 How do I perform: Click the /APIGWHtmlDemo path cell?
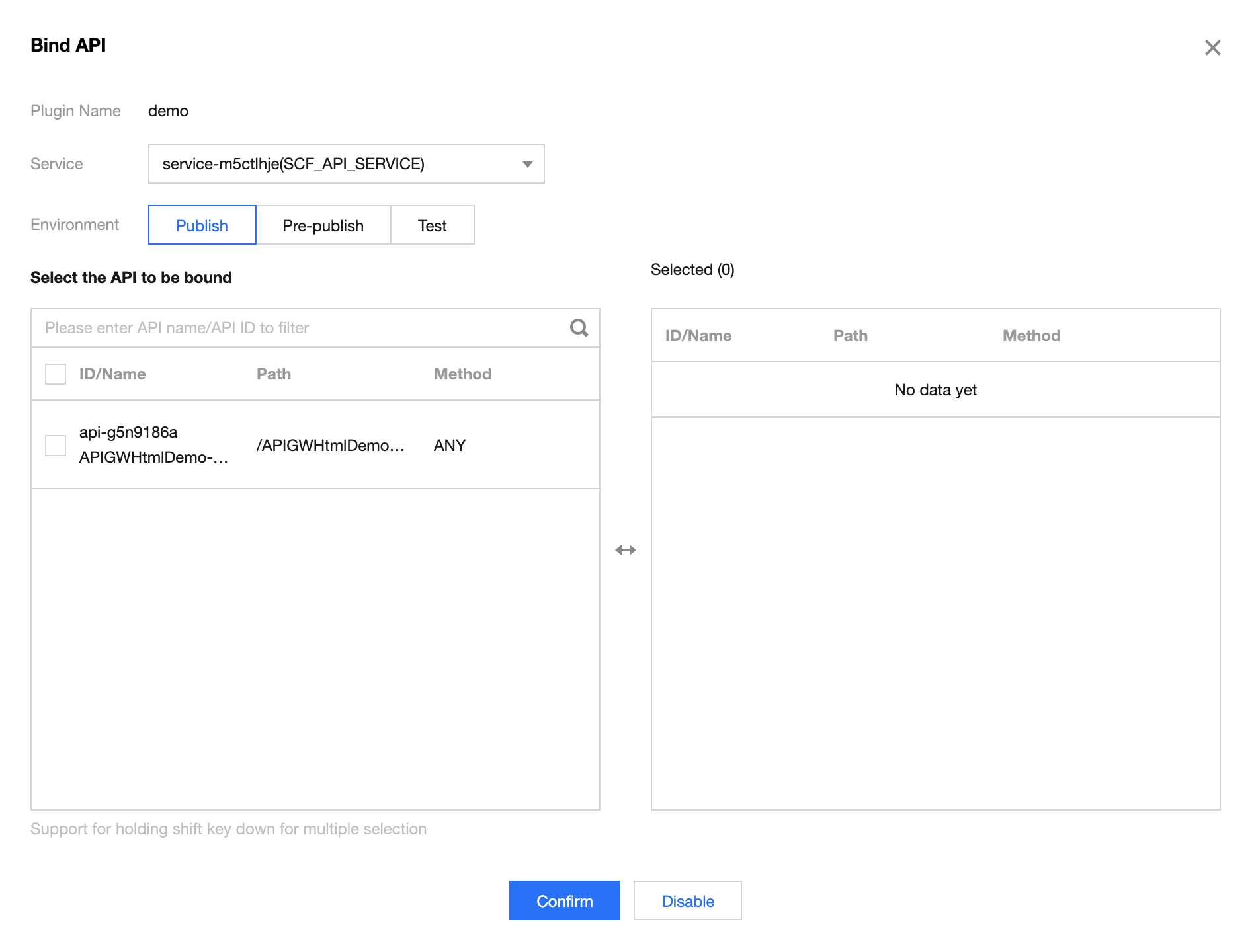330,446
